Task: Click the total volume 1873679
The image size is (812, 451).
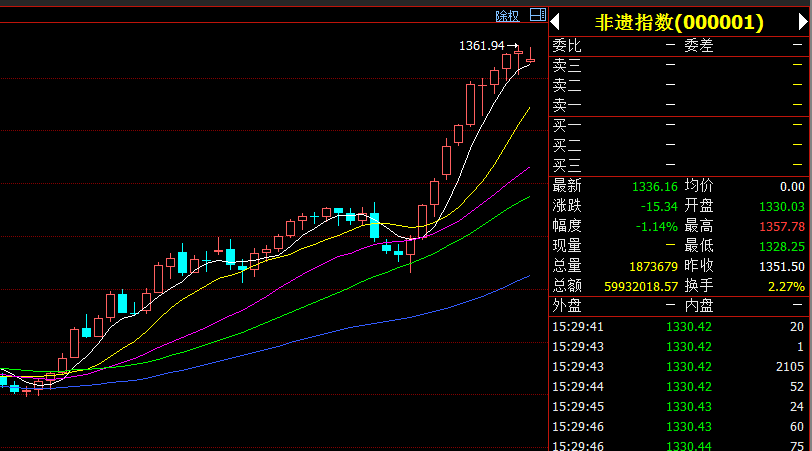Action: pyautogui.click(x=653, y=267)
